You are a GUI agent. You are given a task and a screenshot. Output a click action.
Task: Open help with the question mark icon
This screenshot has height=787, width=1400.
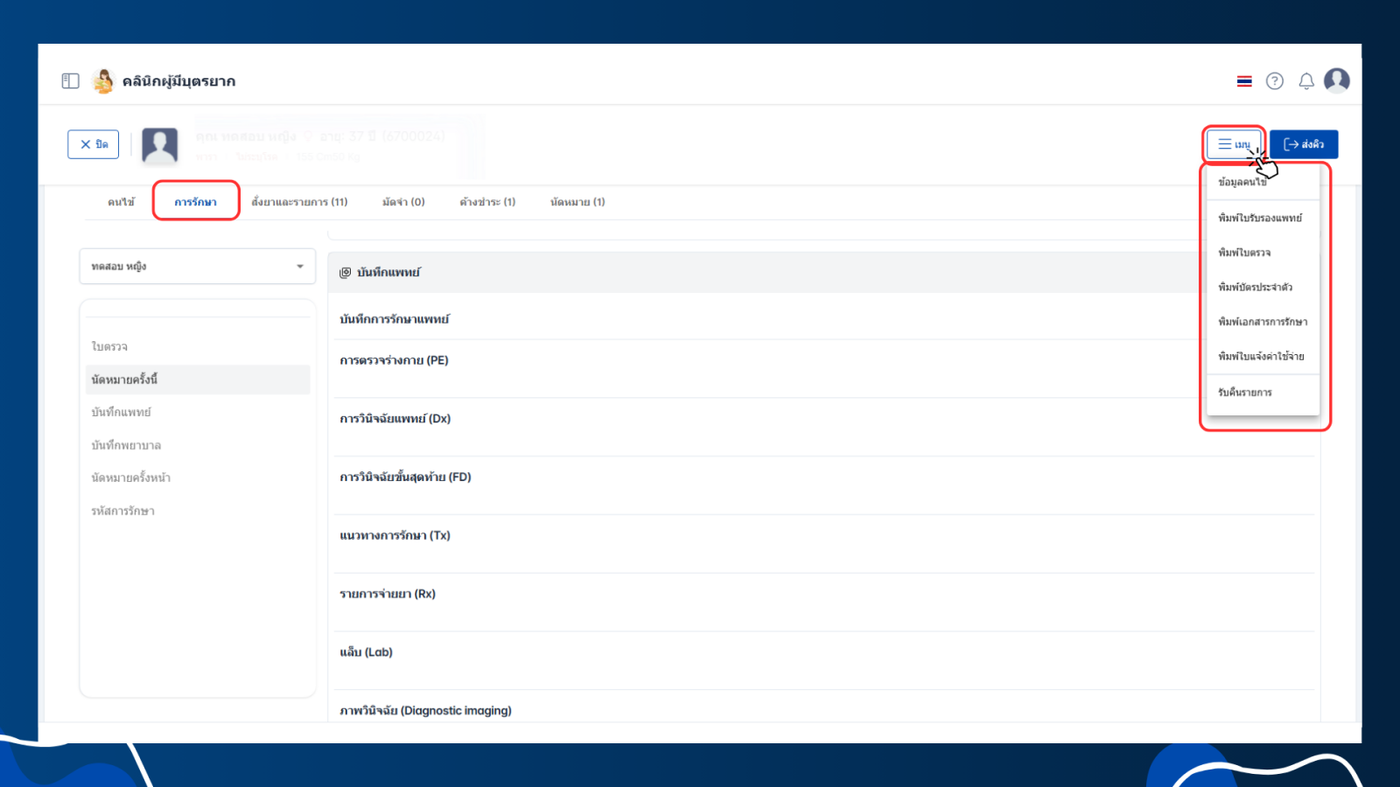(x=1274, y=81)
